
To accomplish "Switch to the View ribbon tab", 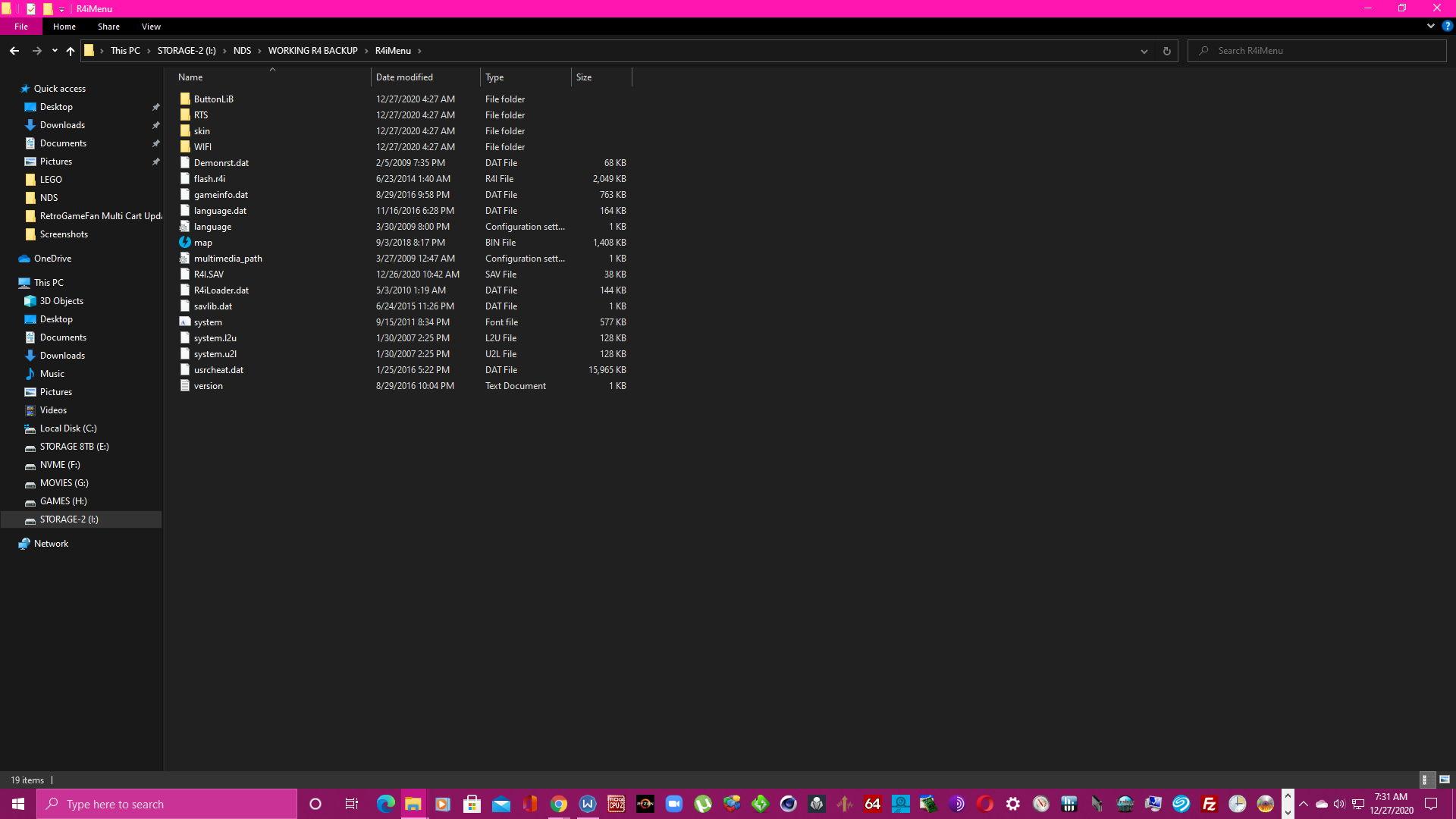I will [151, 27].
